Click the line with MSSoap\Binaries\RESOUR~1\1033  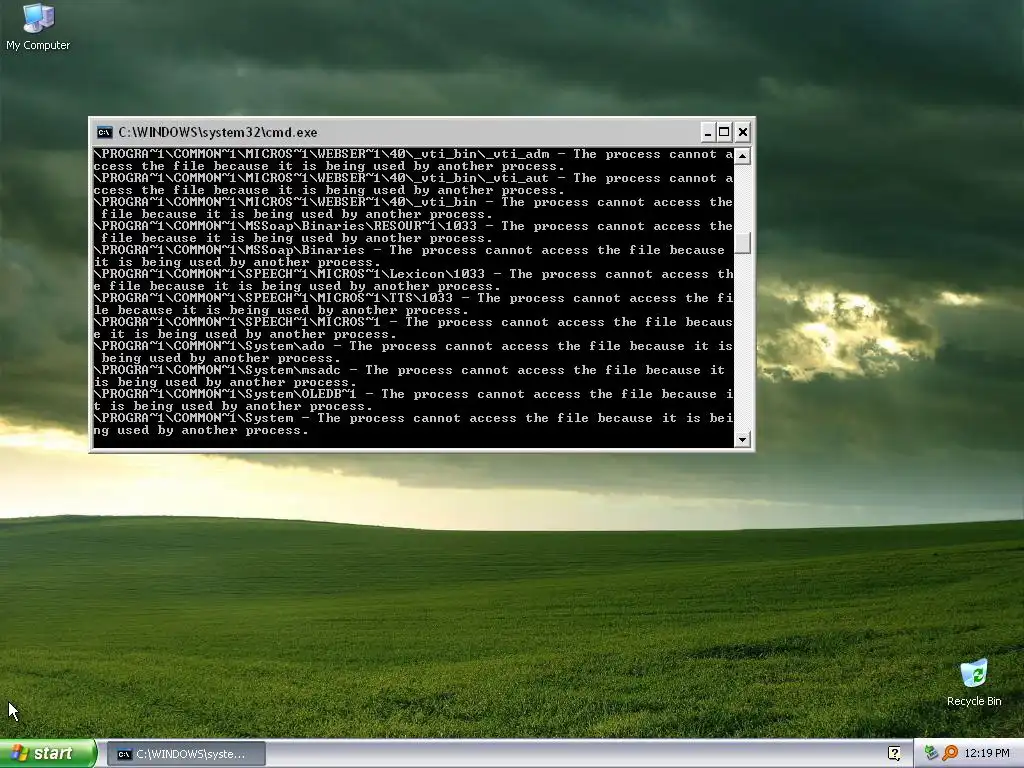[413, 227]
